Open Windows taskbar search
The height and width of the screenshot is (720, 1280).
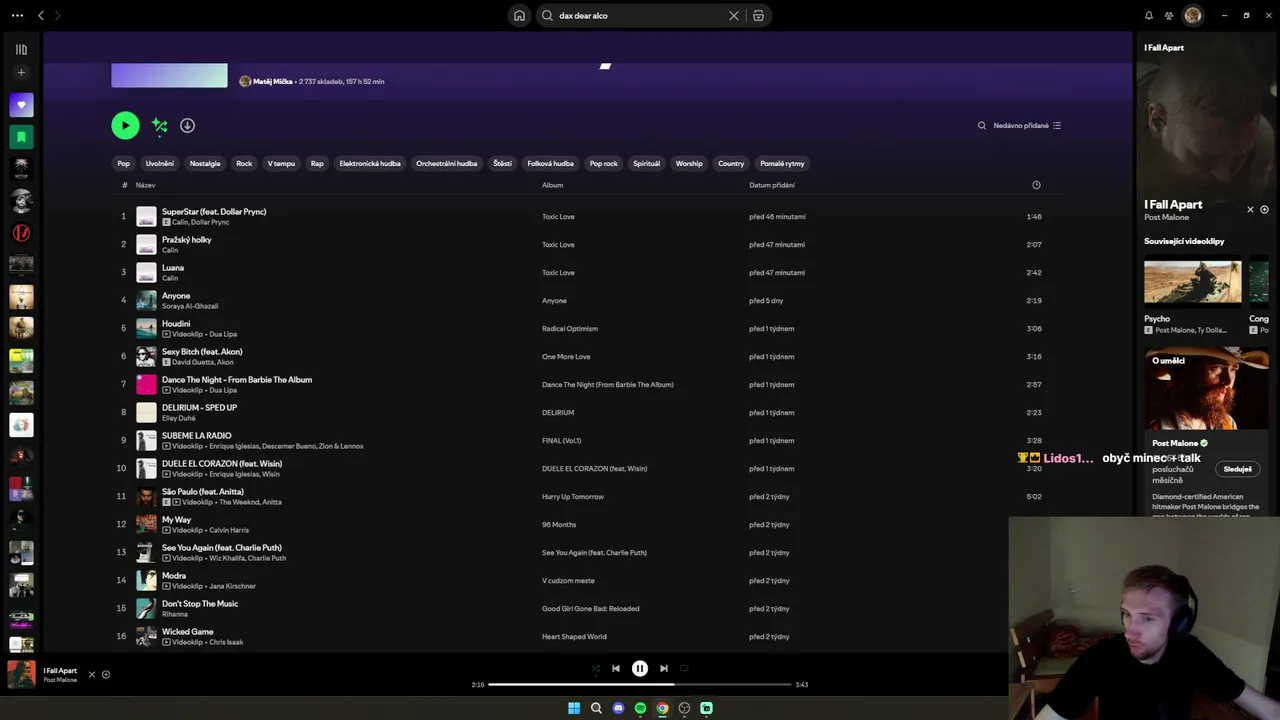(596, 708)
